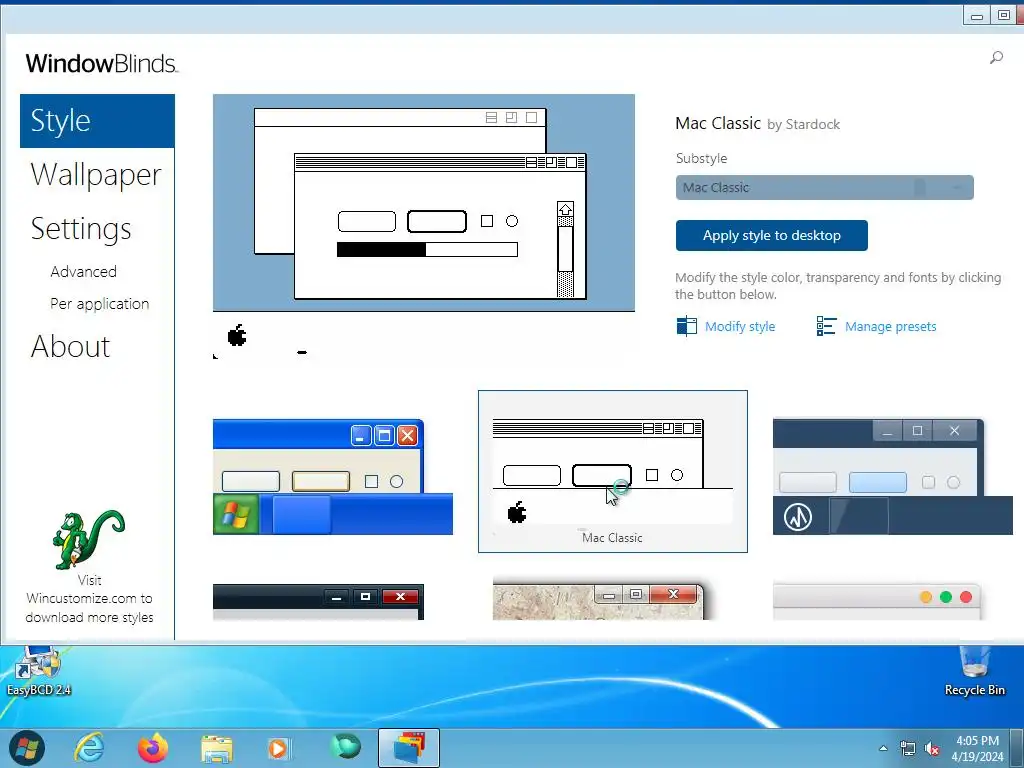Click the WindowBlinds logo
This screenshot has height=768, width=1024.
coord(101,63)
